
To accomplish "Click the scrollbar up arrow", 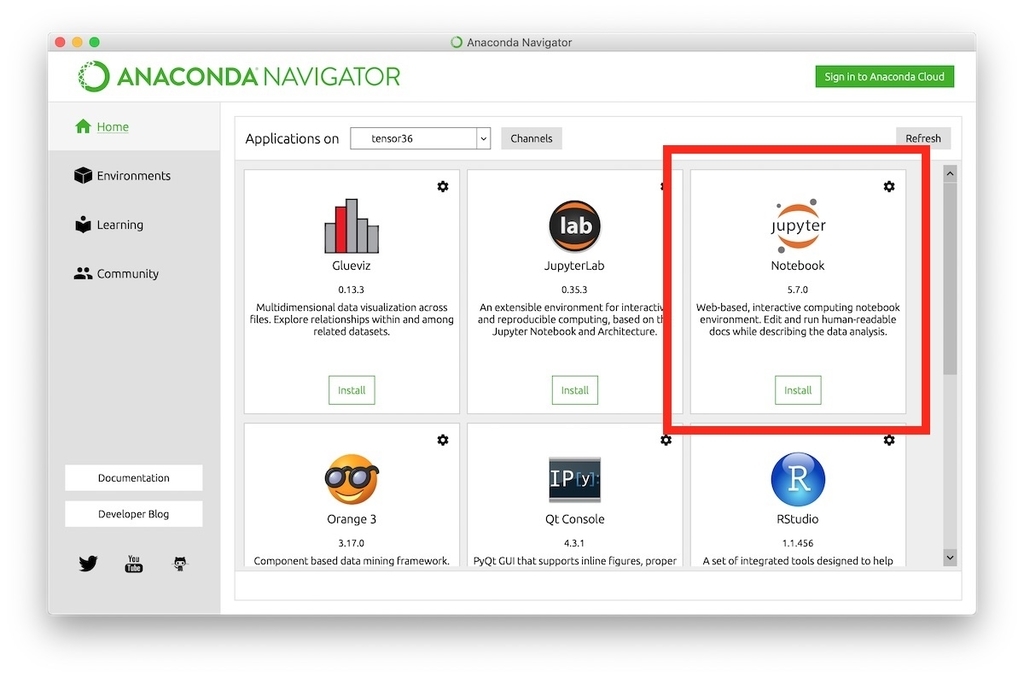I will tap(950, 174).
